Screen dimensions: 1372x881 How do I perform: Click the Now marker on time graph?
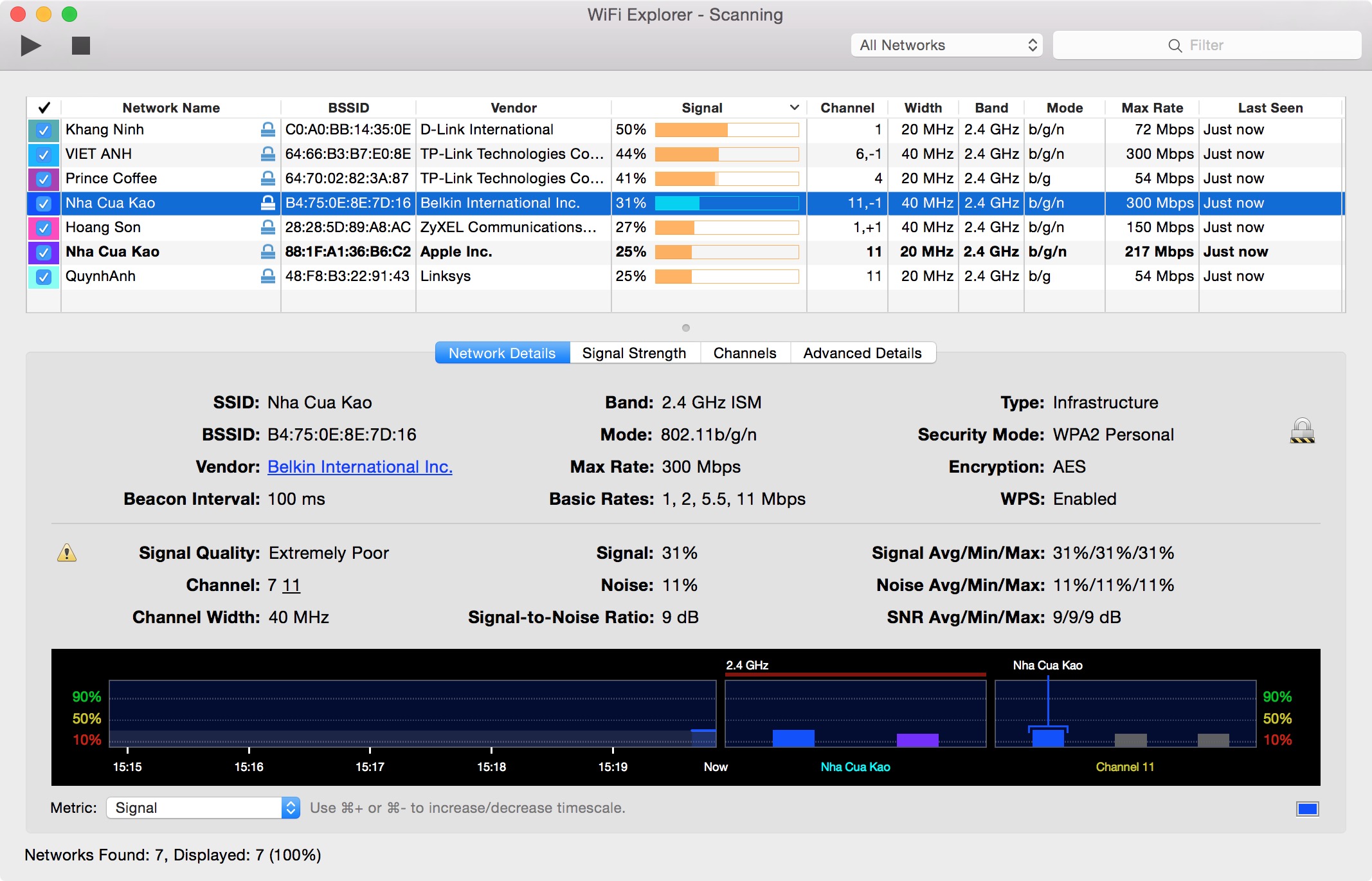[716, 767]
